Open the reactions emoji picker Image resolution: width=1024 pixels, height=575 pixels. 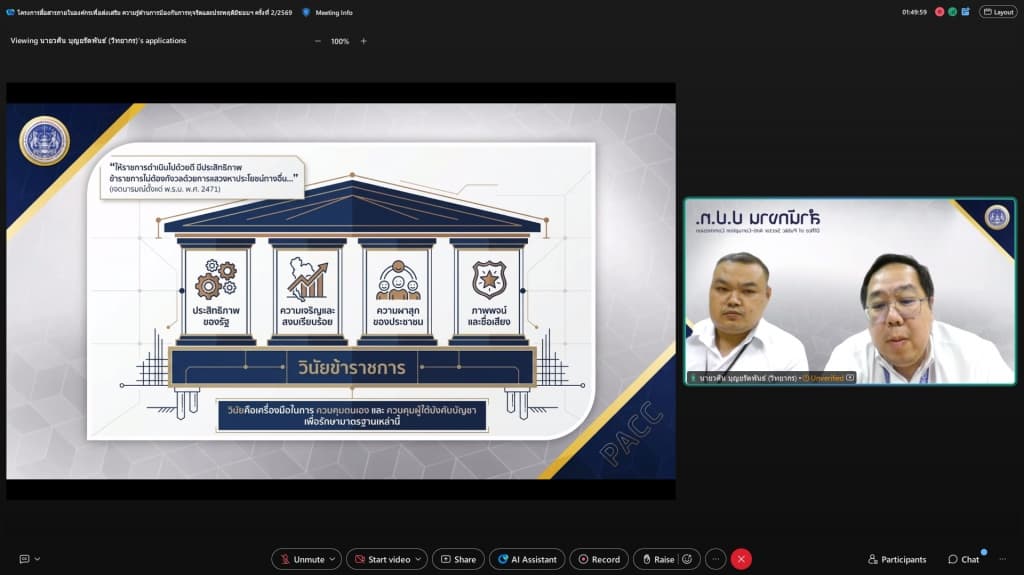click(x=688, y=559)
